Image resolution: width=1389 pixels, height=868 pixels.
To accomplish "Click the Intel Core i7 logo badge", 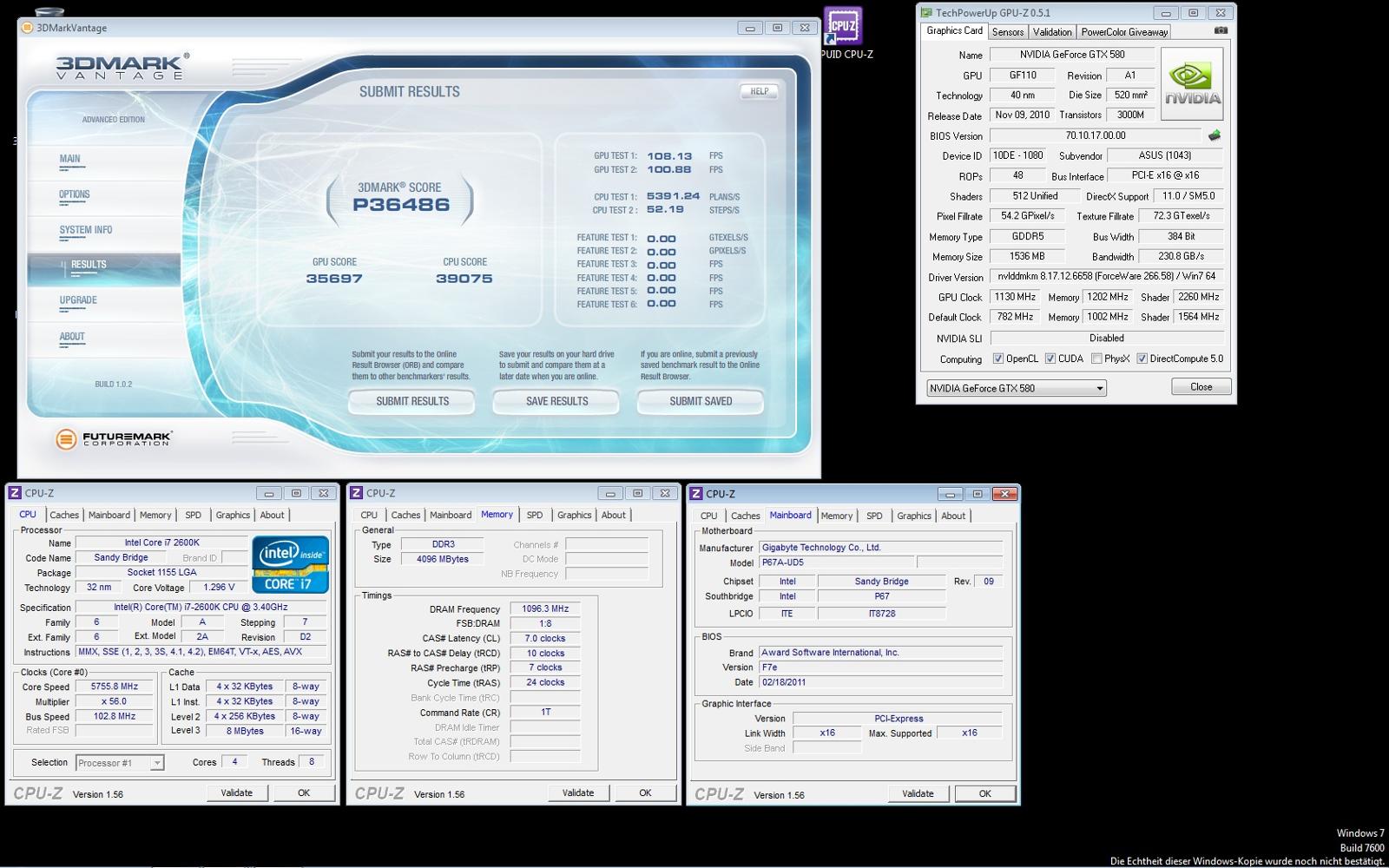I will point(291,564).
